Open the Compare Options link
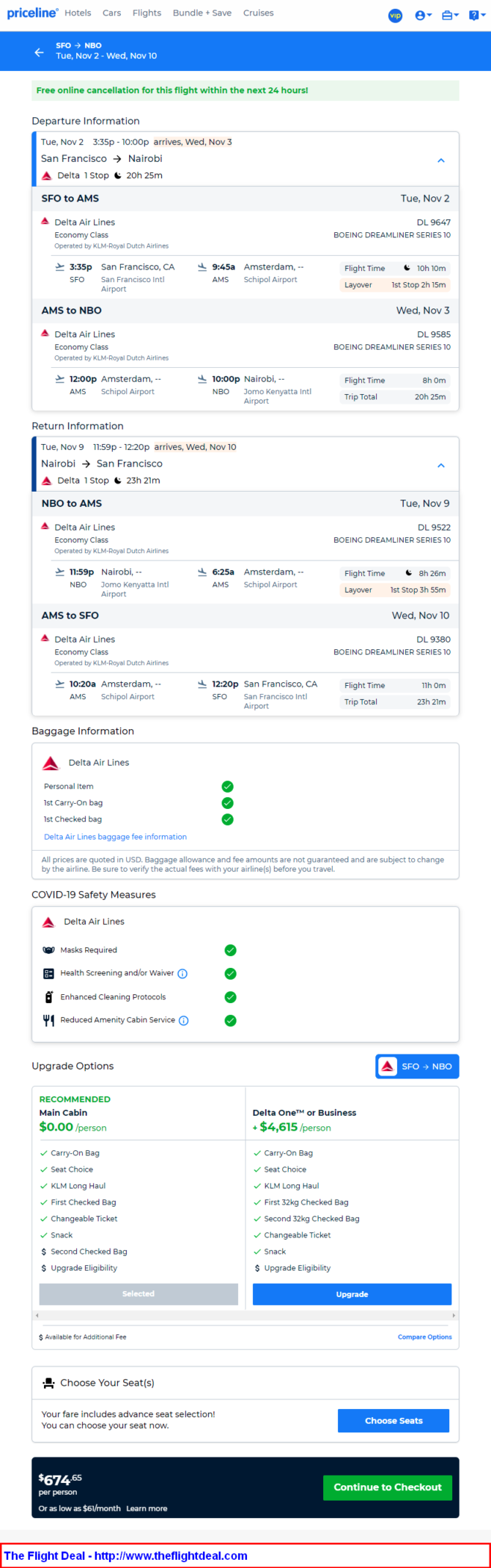The image size is (491, 1568). (x=425, y=1337)
